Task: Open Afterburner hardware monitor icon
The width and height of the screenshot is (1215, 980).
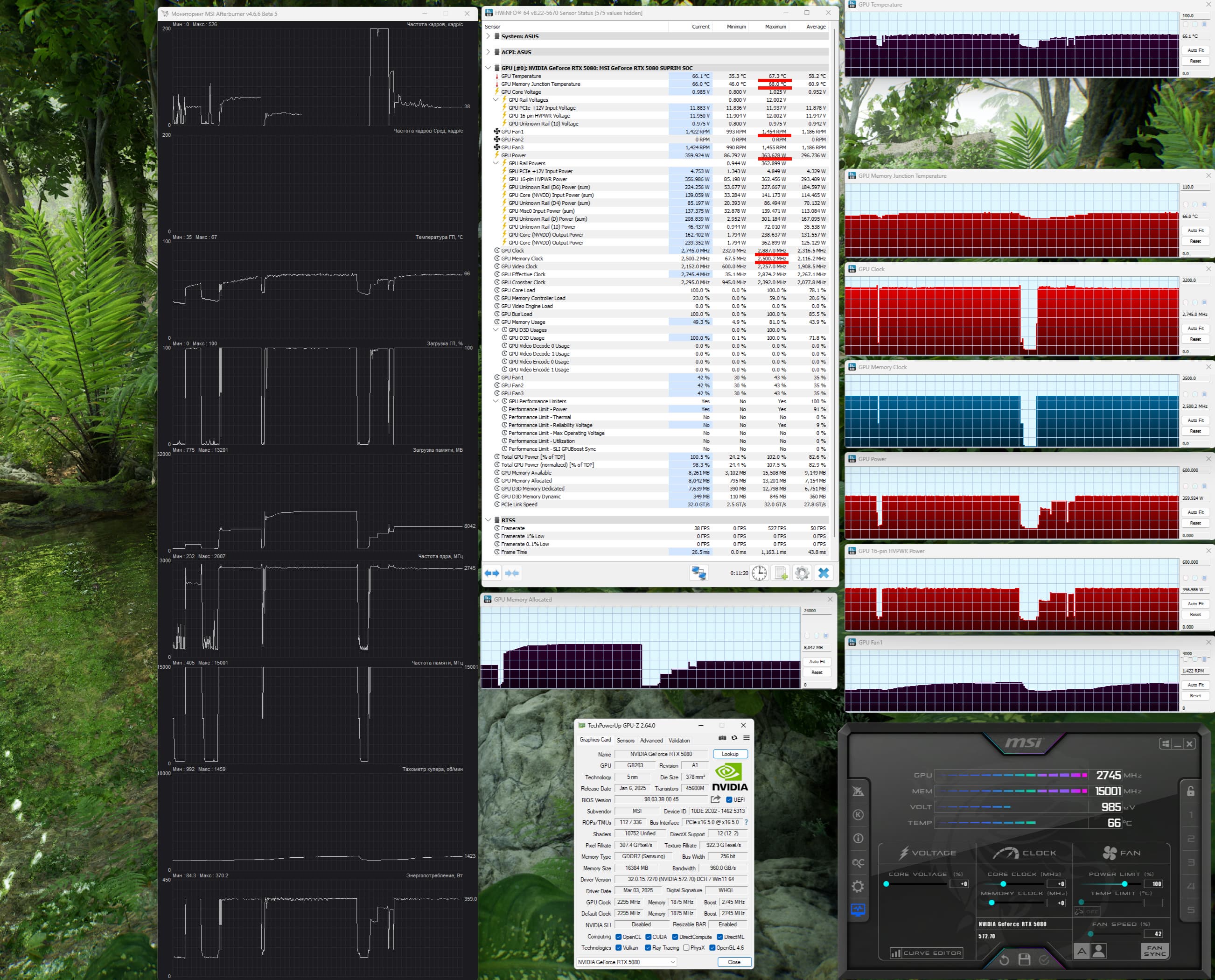Action: (858, 910)
